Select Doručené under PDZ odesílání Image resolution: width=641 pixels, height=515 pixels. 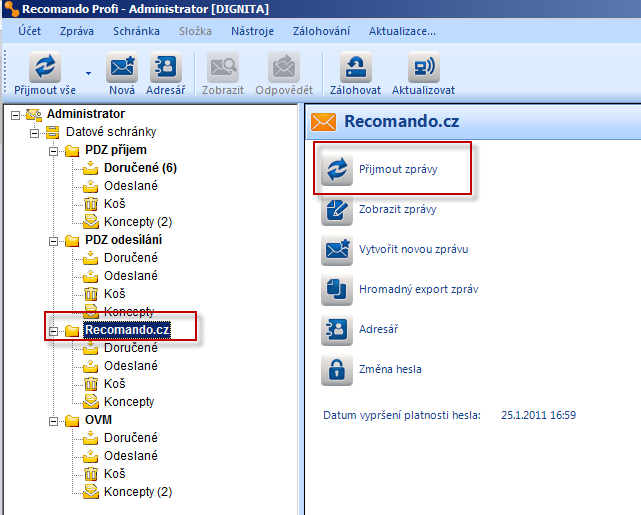pos(131,258)
